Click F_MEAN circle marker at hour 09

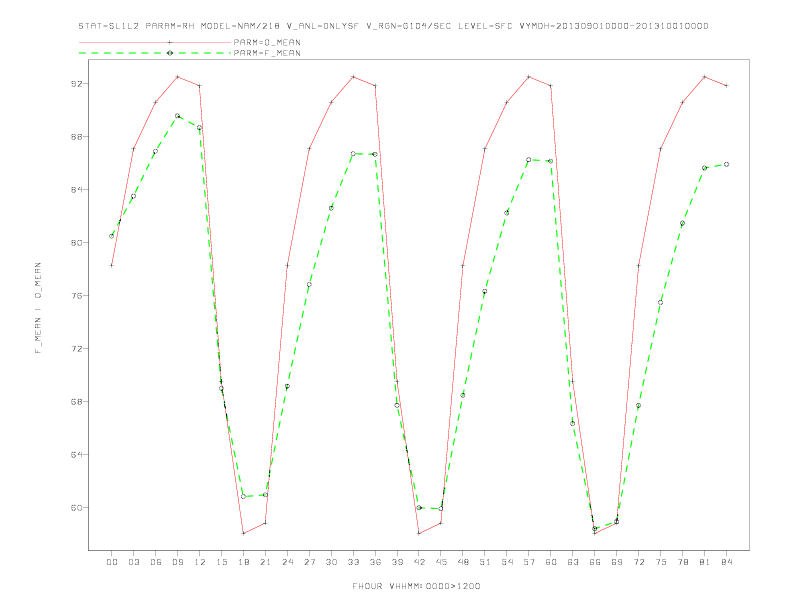click(x=177, y=116)
